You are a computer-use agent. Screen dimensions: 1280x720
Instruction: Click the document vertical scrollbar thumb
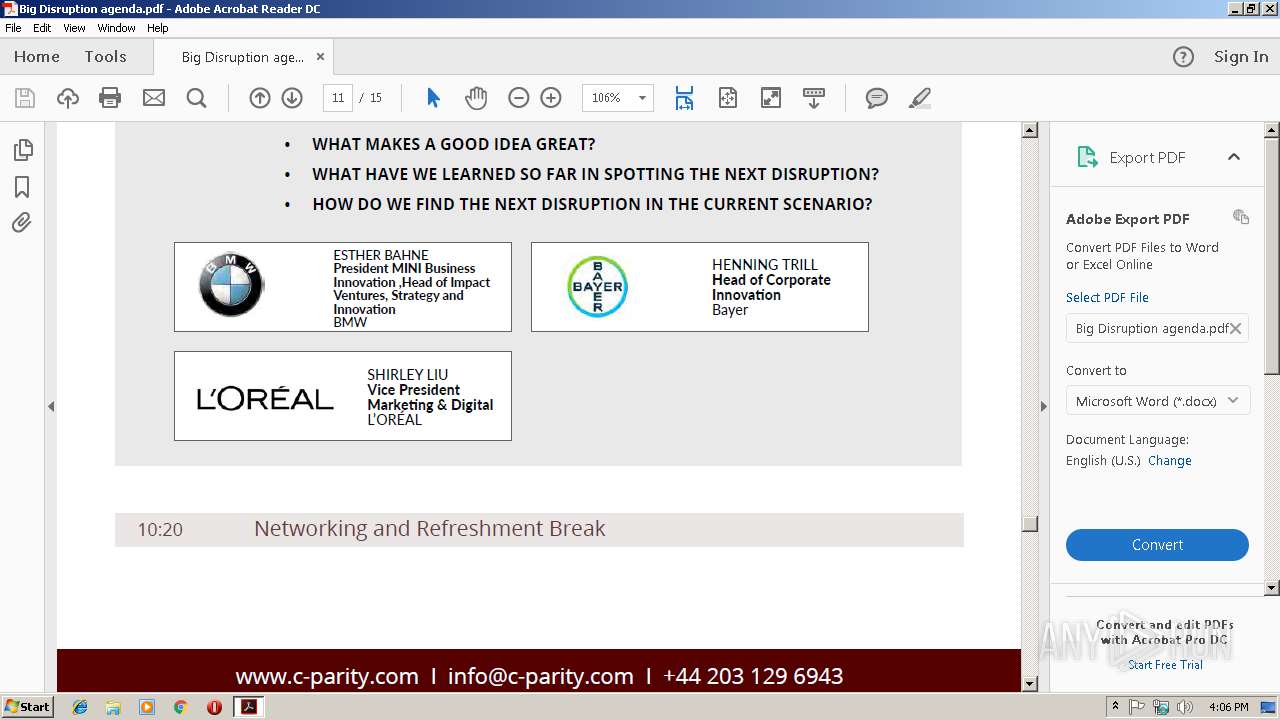pos(1029,524)
